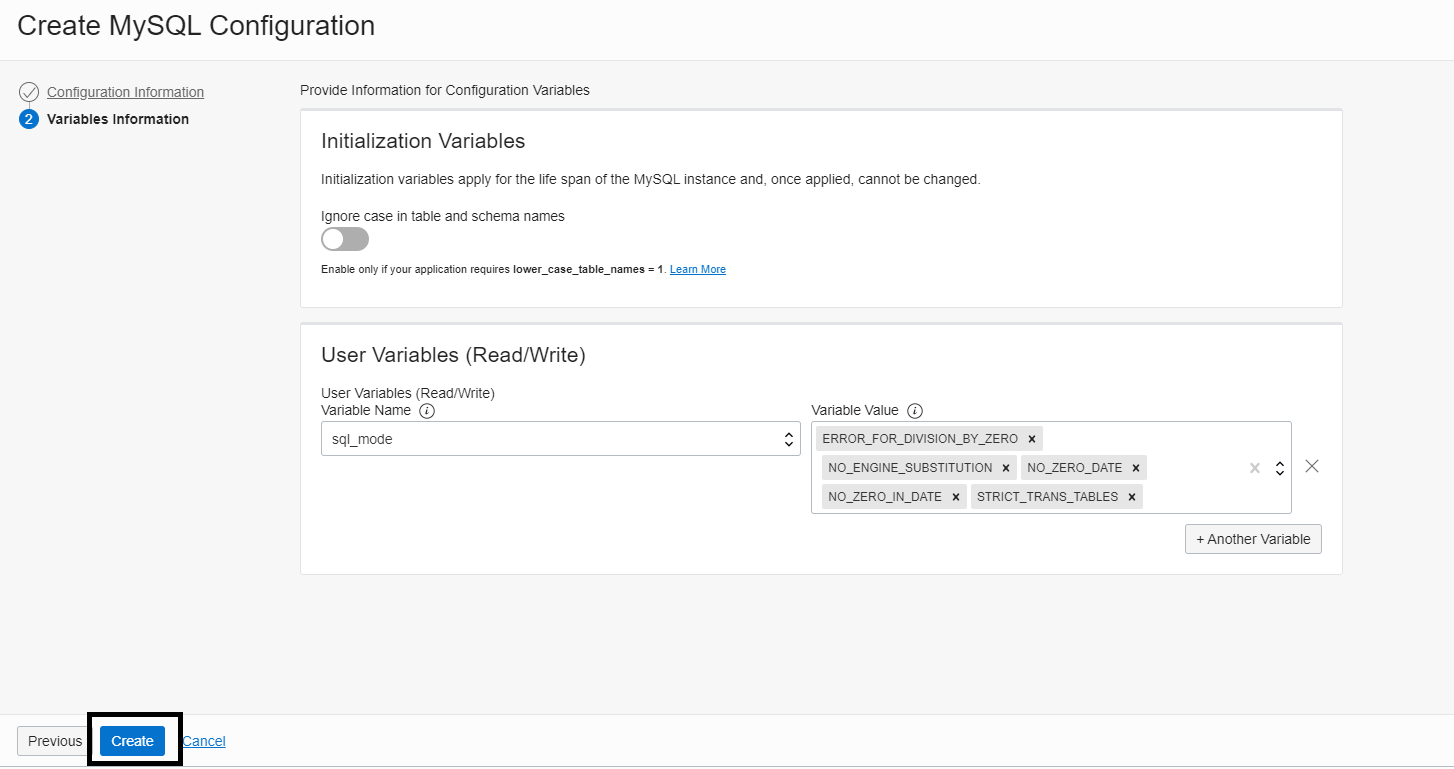Go to Configuration Information step

pos(125,92)
